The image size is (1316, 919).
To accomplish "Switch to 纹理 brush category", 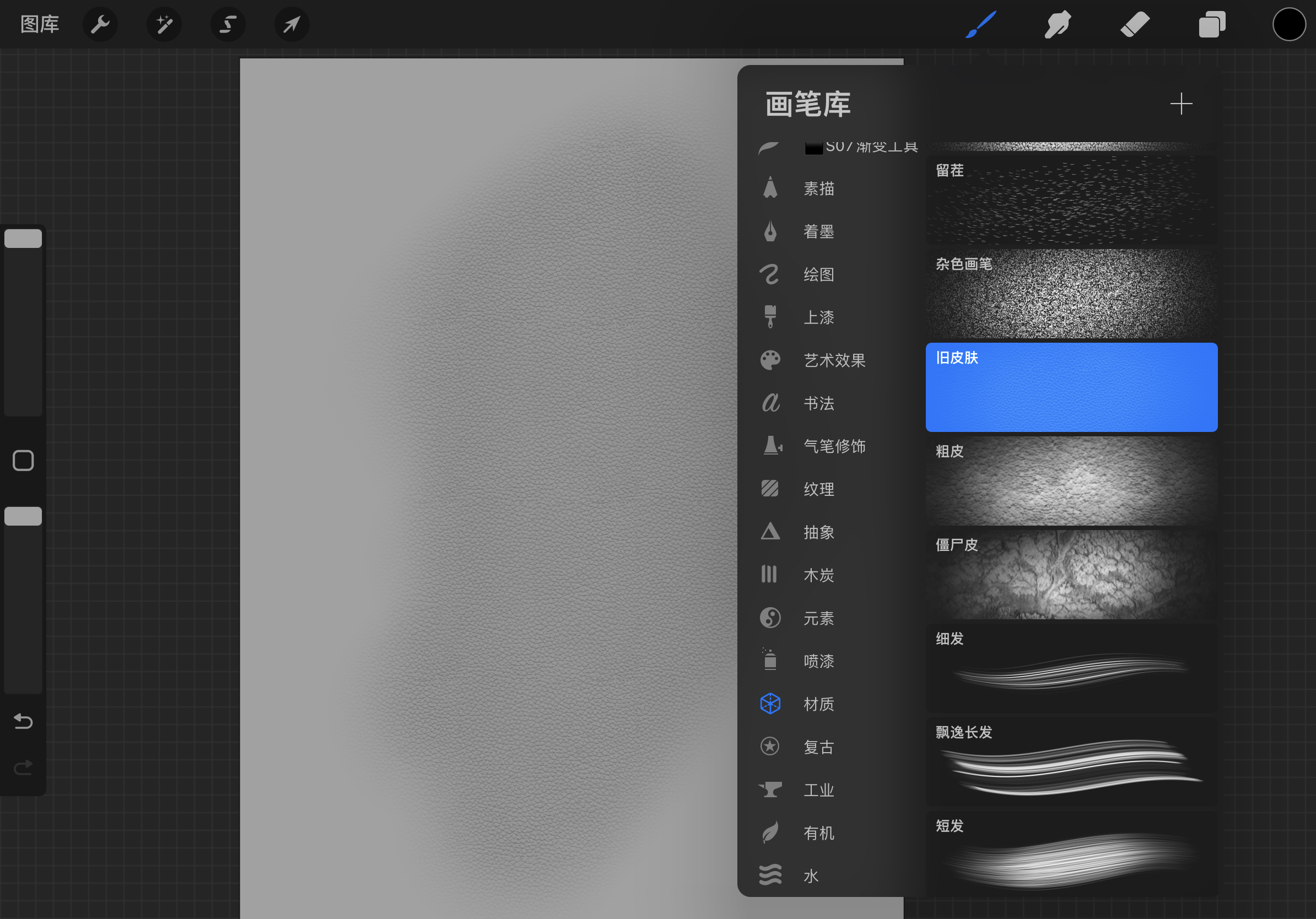I will [818, 489].
